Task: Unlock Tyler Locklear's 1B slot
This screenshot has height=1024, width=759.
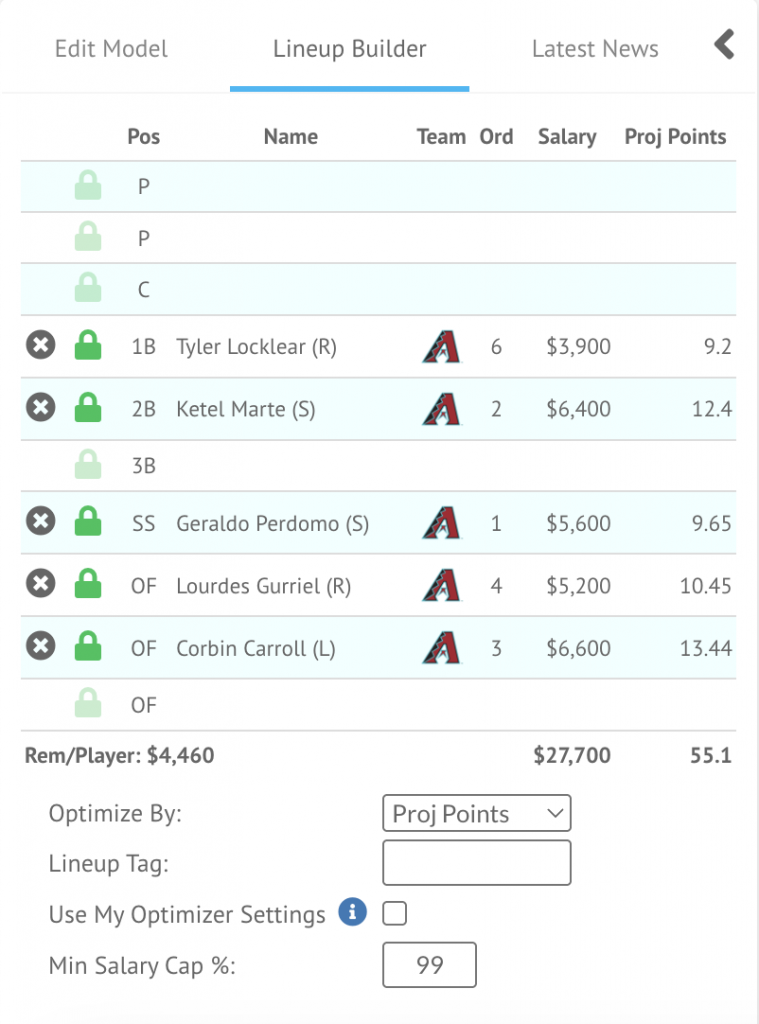Action: [x=88, y=347]
